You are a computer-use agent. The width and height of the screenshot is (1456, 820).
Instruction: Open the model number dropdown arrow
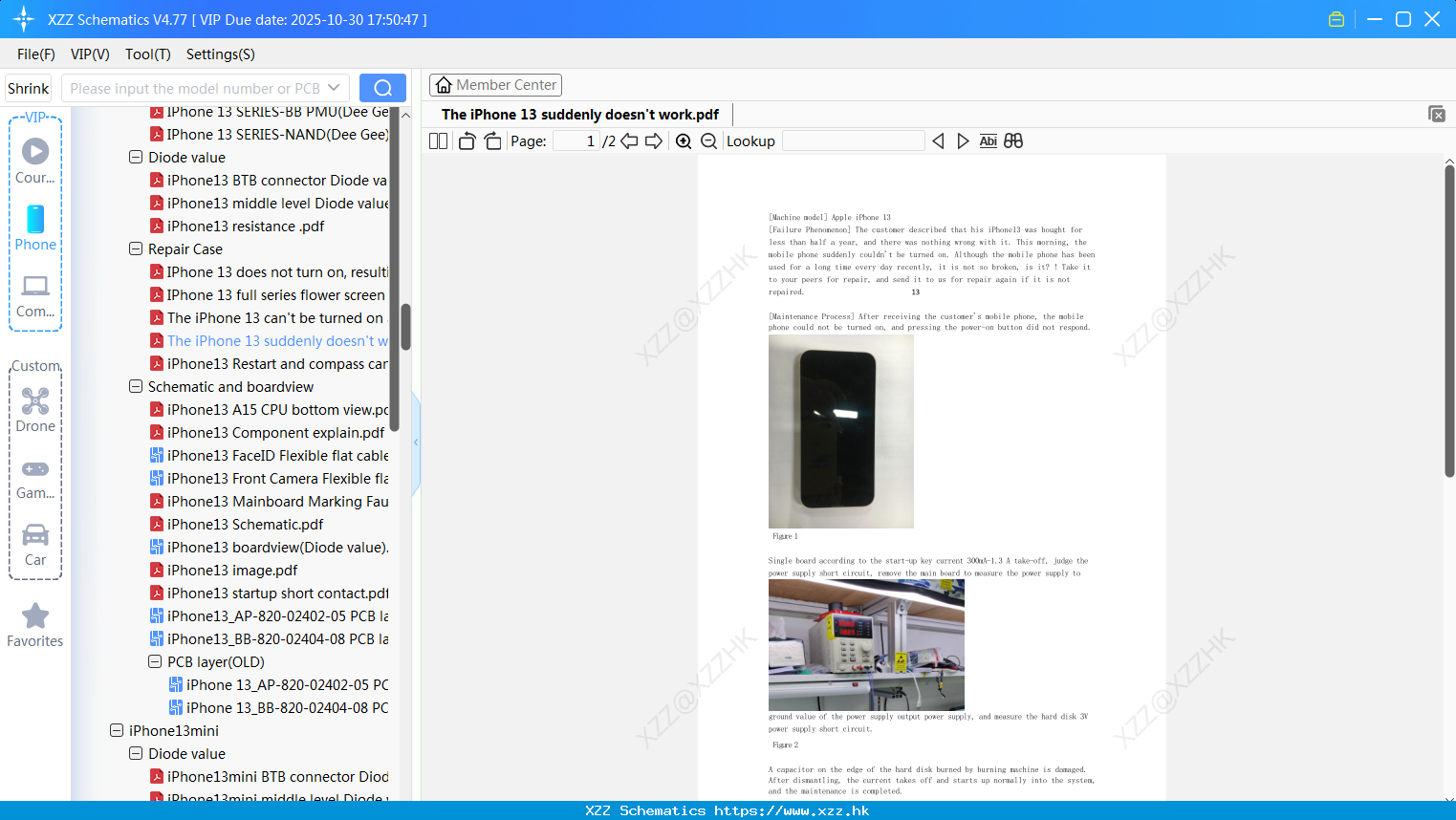click(334, 88)
